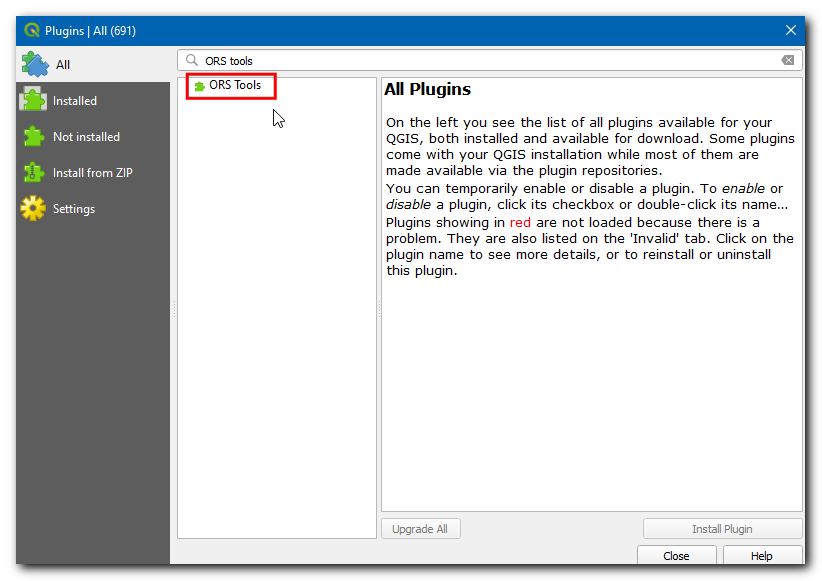Close the Plugins window with the title bar X
The width and height of the screenshot is (822, 581).
point(790,31)
